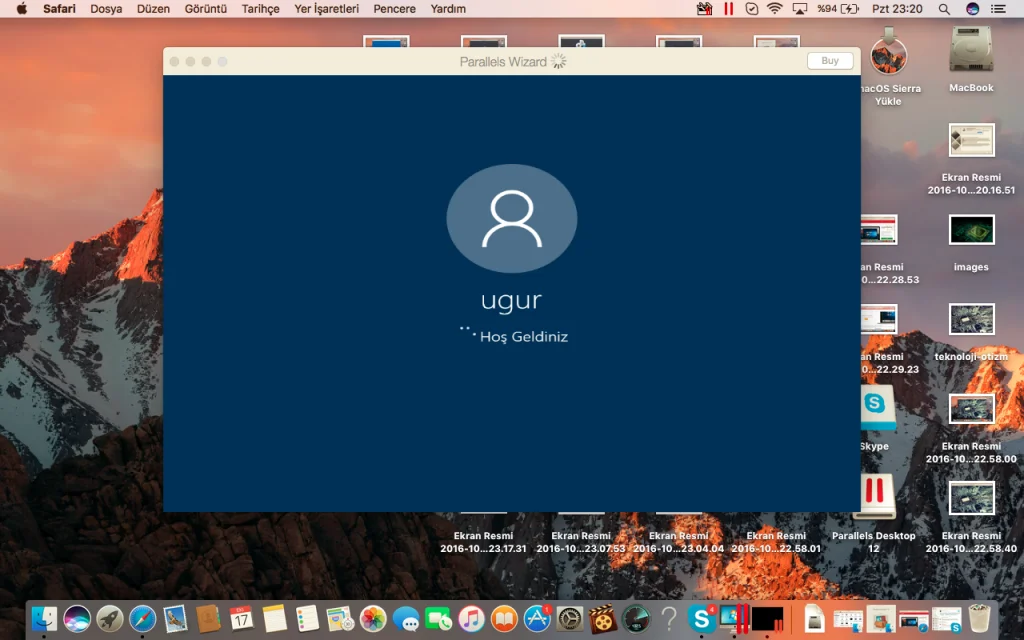
Task: Open Finder in the Dock
Action: [44, 619]
